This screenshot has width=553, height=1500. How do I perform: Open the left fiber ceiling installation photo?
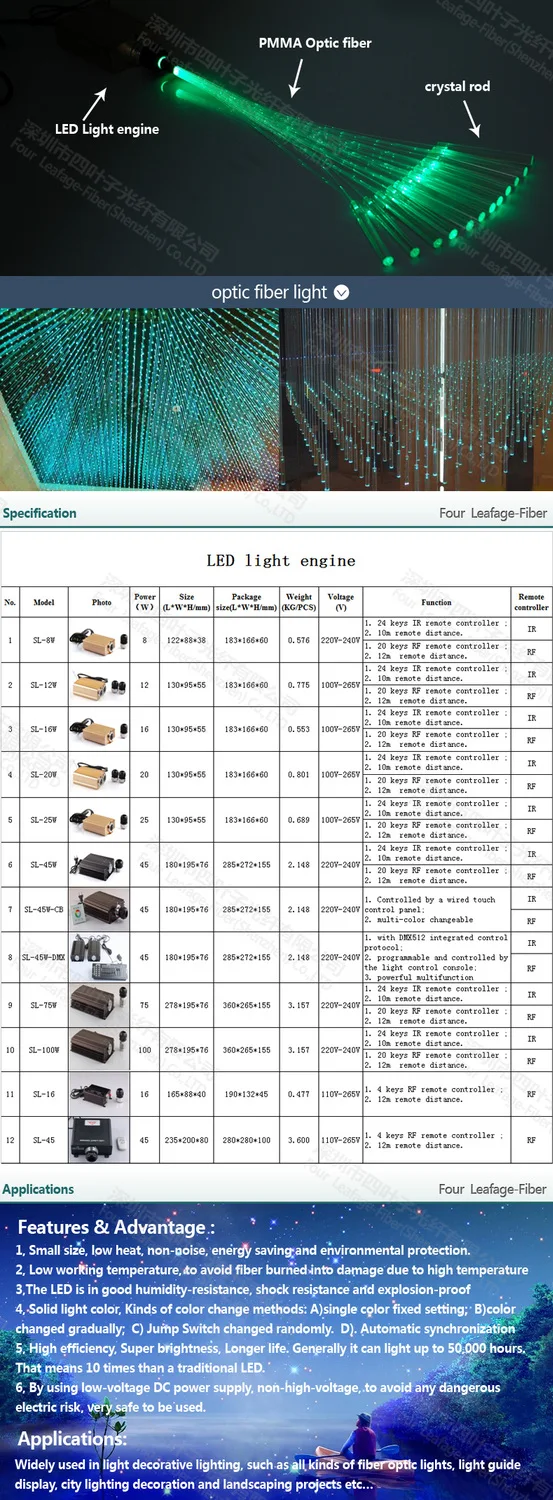(138, 399)
